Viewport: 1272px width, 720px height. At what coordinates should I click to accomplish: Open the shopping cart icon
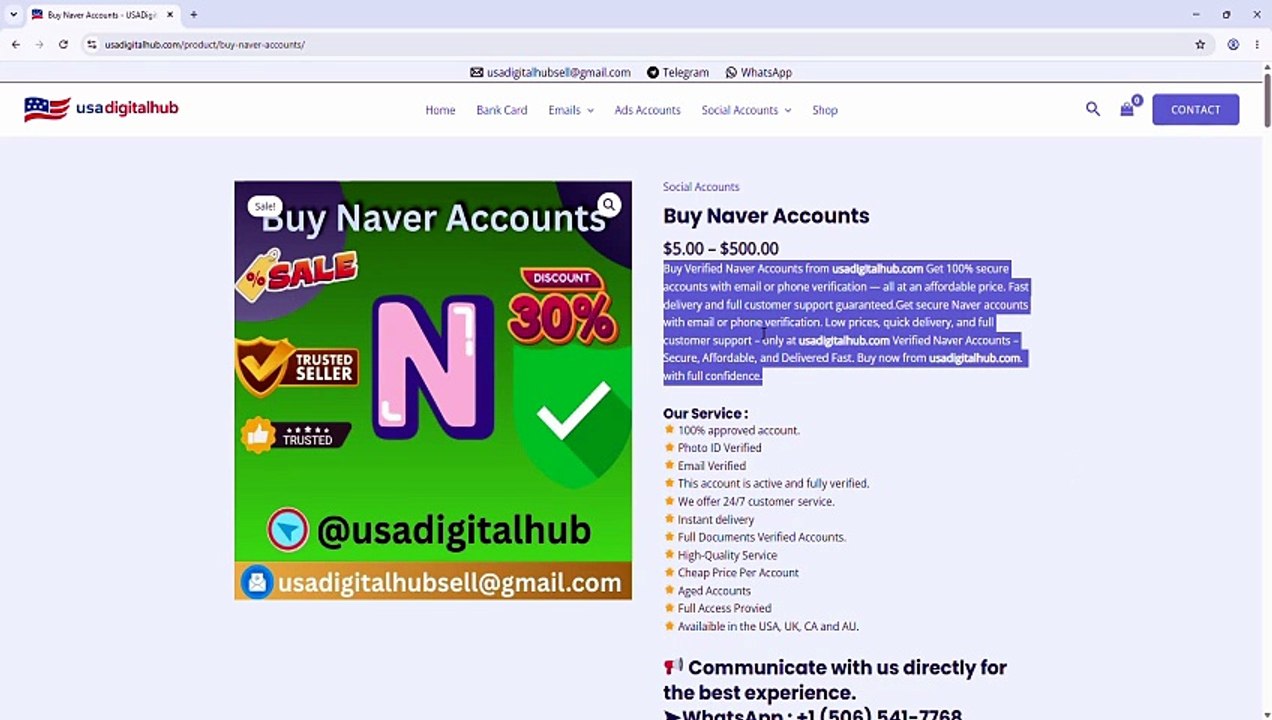coord(1128,109)
